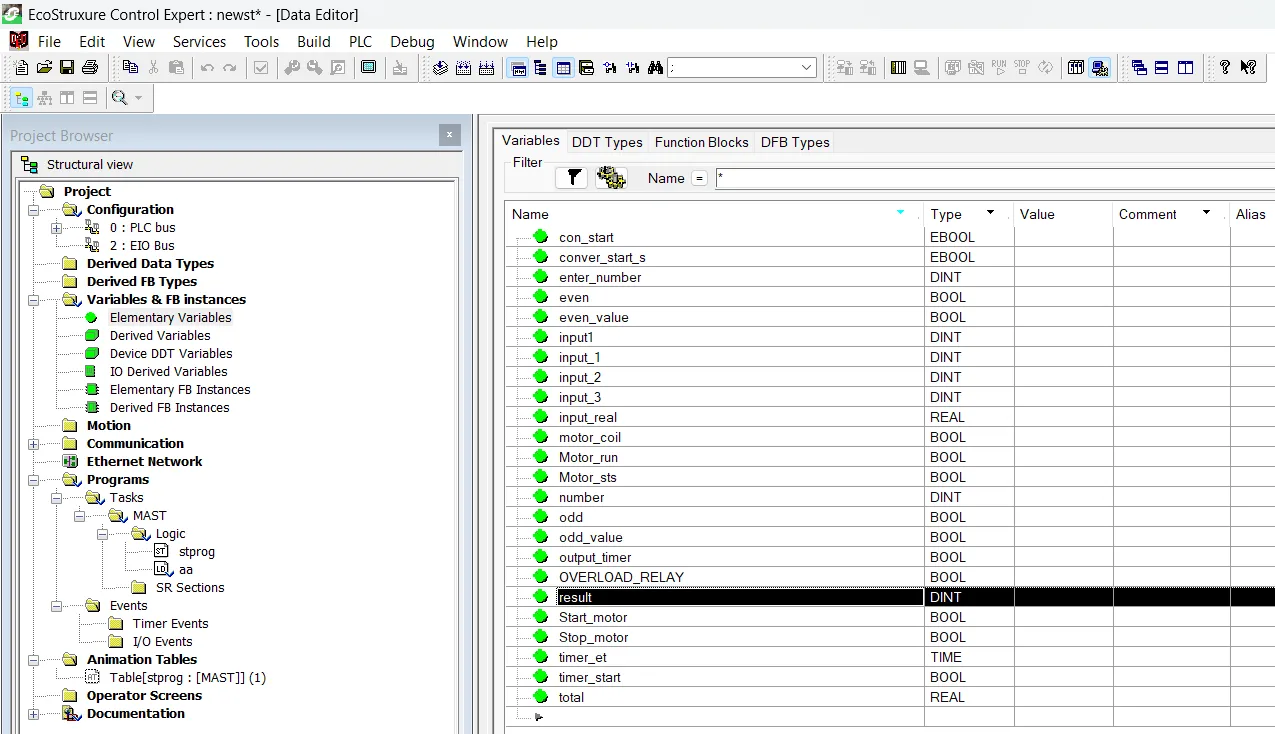Screen dimensions: 1275x734
Task: Save the project with the floppy icon
Action: pyautogui.click(x=67, y=68)
